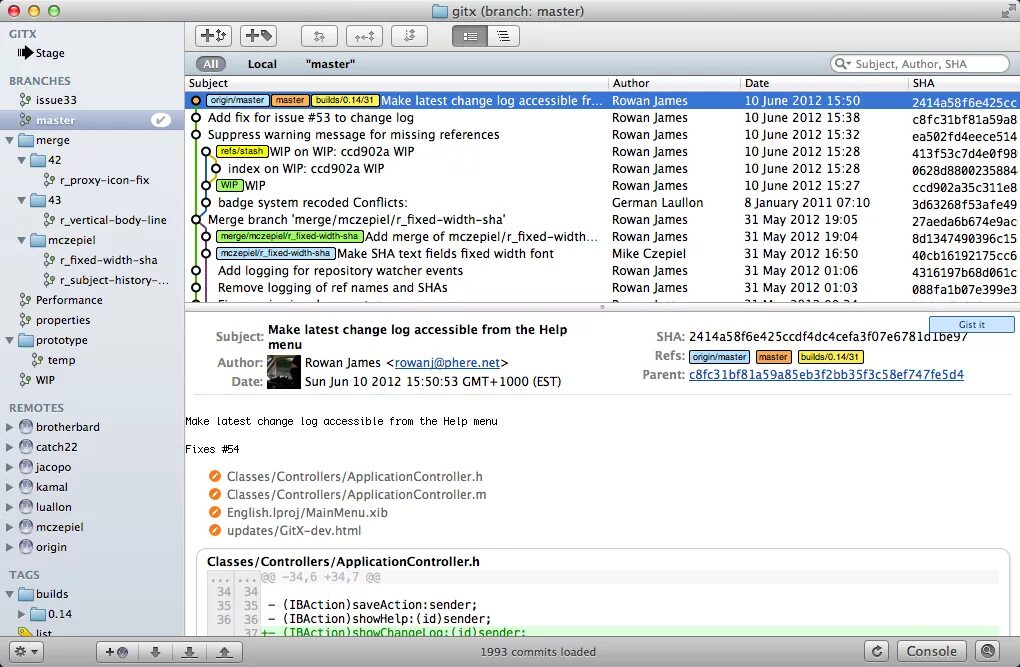1020x667 pixels.
Task: Switch to detailed list view mode
Action: click(470, 36)
